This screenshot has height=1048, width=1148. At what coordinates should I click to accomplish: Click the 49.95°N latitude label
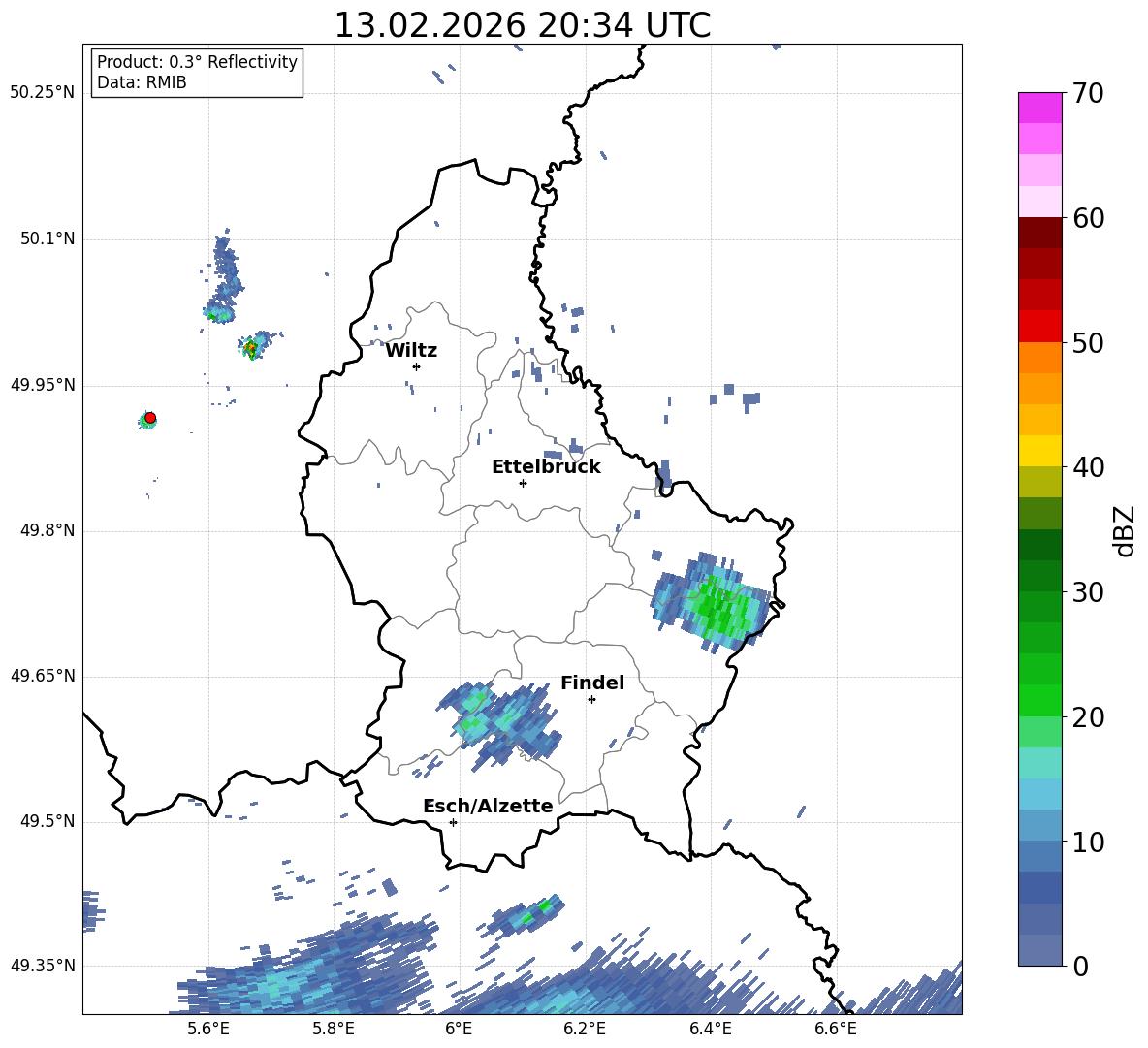click(x=42, y=385)
